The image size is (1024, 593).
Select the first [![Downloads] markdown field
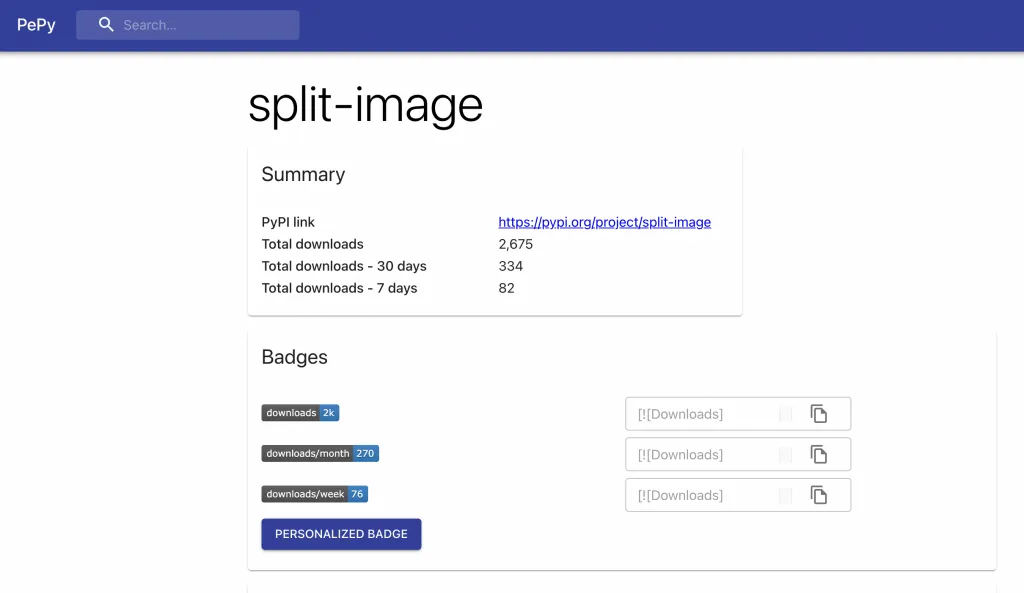point(738,413)
